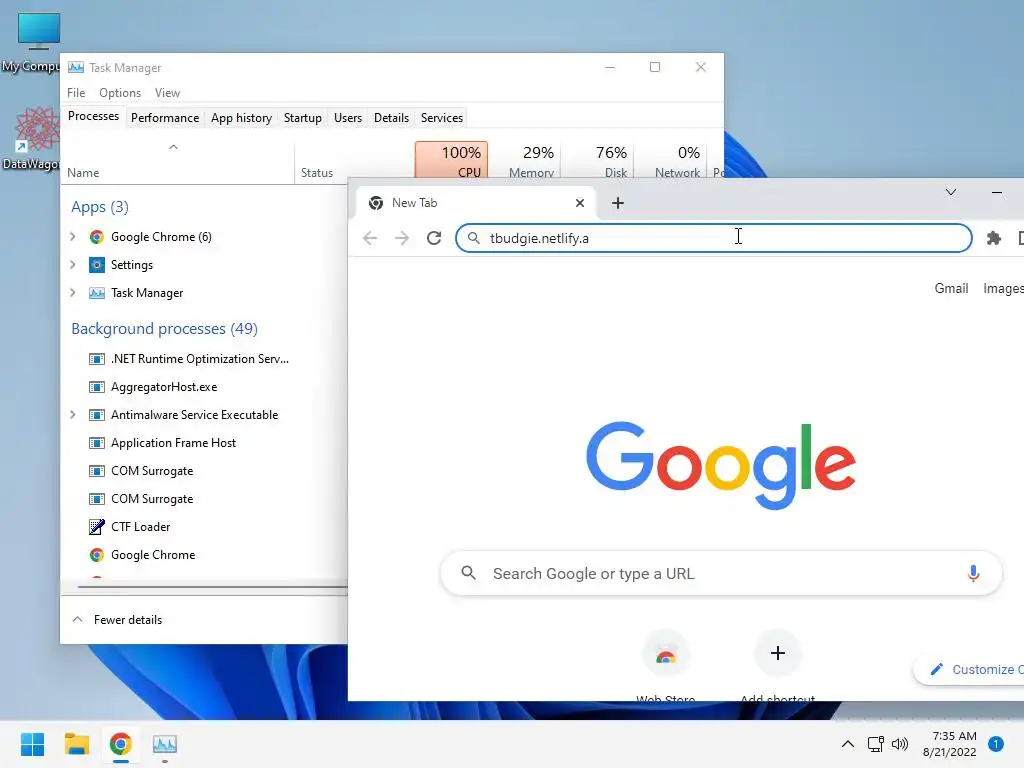Screen dimensions: 1024x768
Task: Open File Explorer from the taskbar
Action: tap(76, 744)
